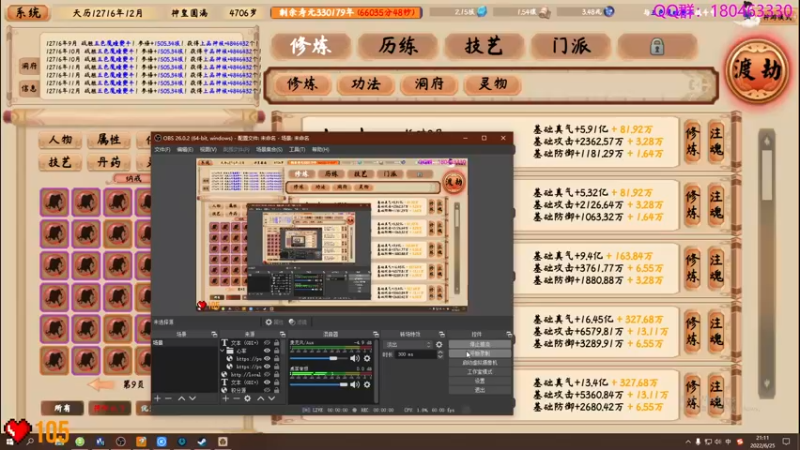
Task: Click 停止推流 in OBS controls
Action: [x=480, y=344]
